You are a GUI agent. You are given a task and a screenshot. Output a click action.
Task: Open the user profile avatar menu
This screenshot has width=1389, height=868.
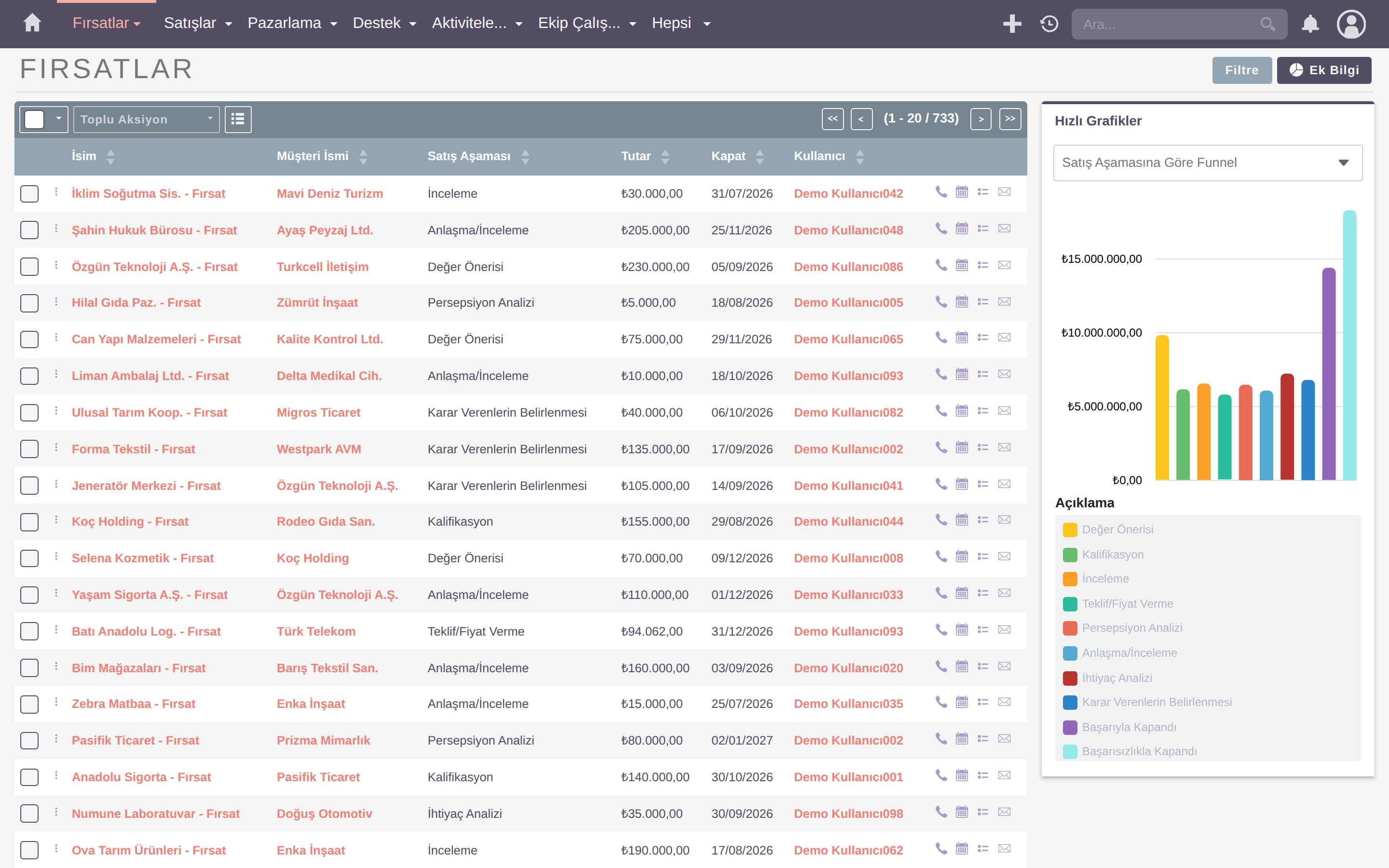(1351, 24)
